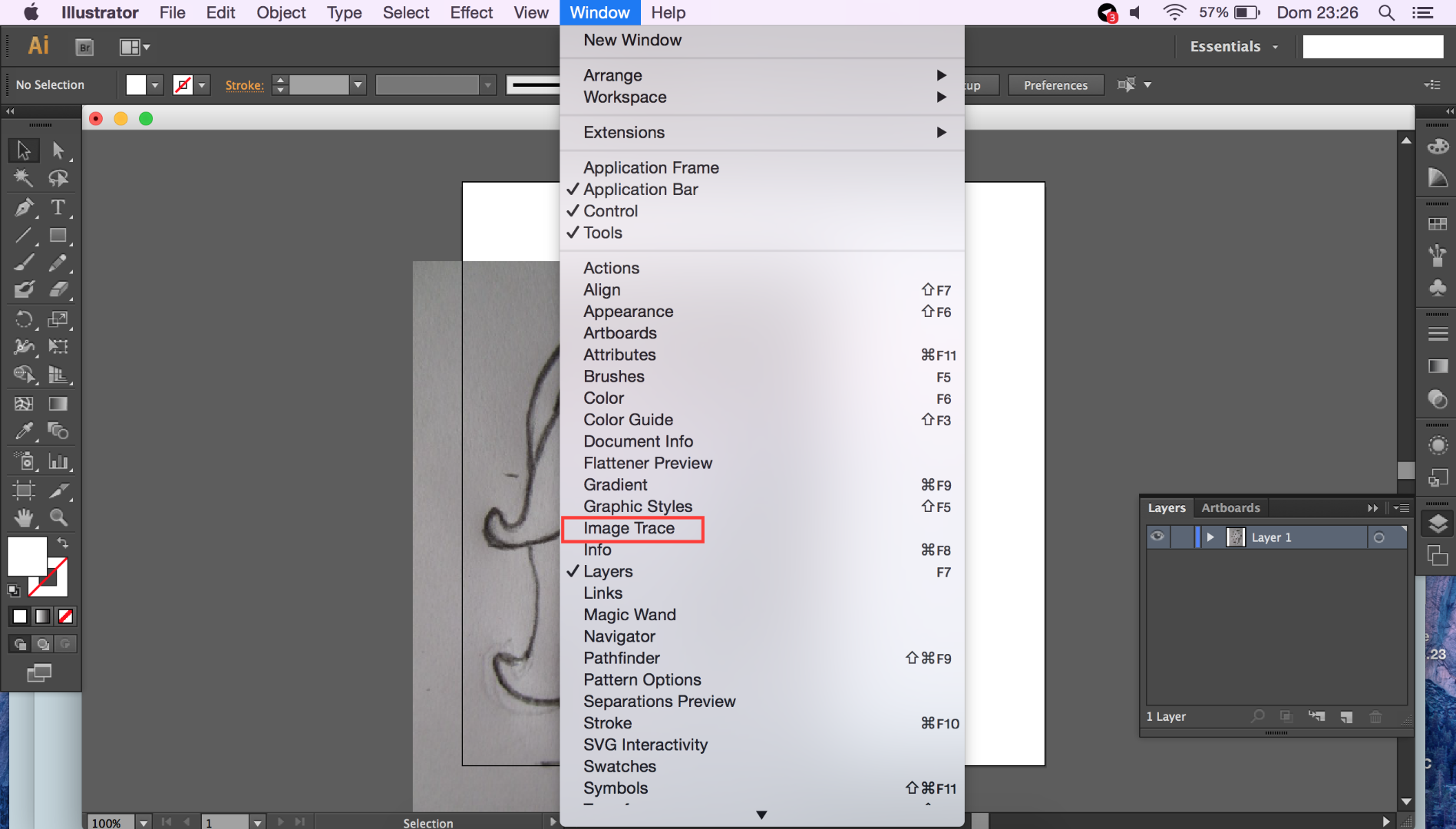Select the Eraser tool

(58, 290)
